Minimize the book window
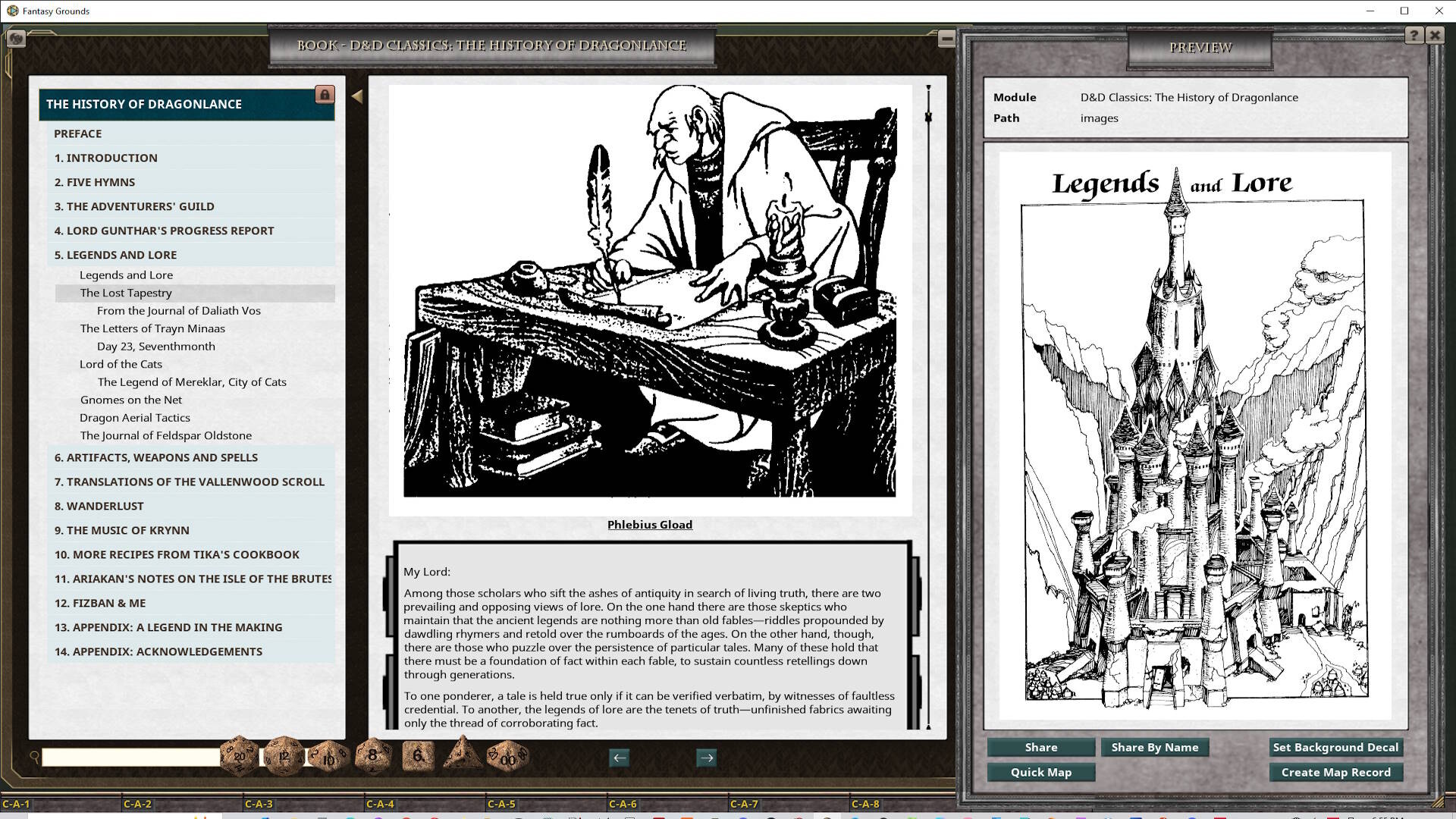 946,38
